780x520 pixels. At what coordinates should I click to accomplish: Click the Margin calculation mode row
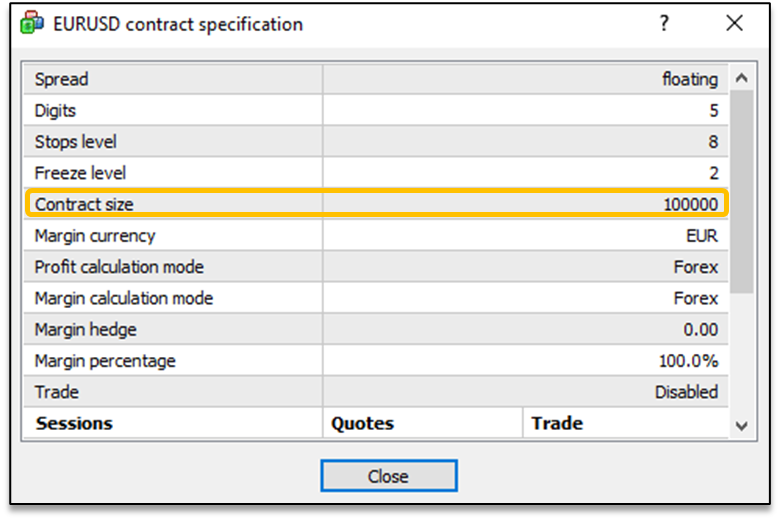point(376,298)
